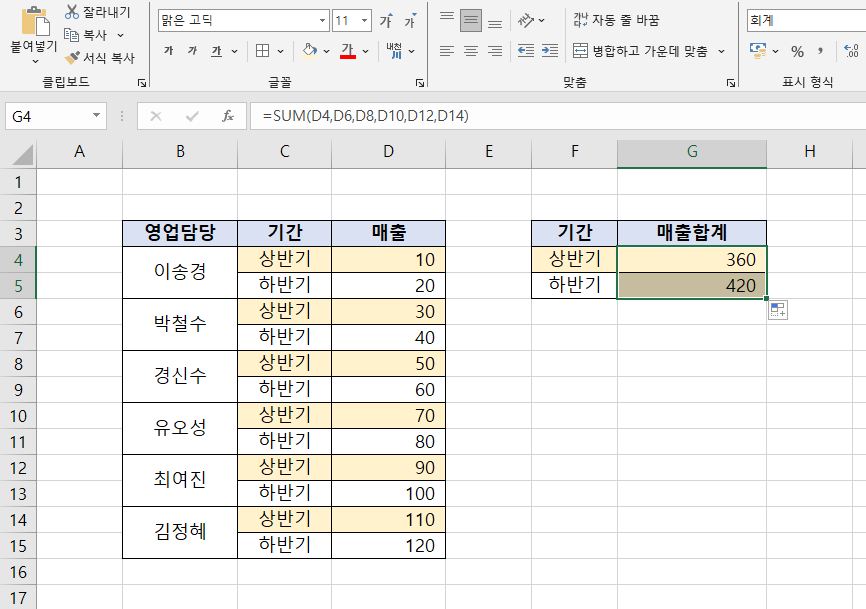The width and height of the screenshot is (866, 609).
Task: Decrease font size with smaller 가 icon
Action: (410, 21)
